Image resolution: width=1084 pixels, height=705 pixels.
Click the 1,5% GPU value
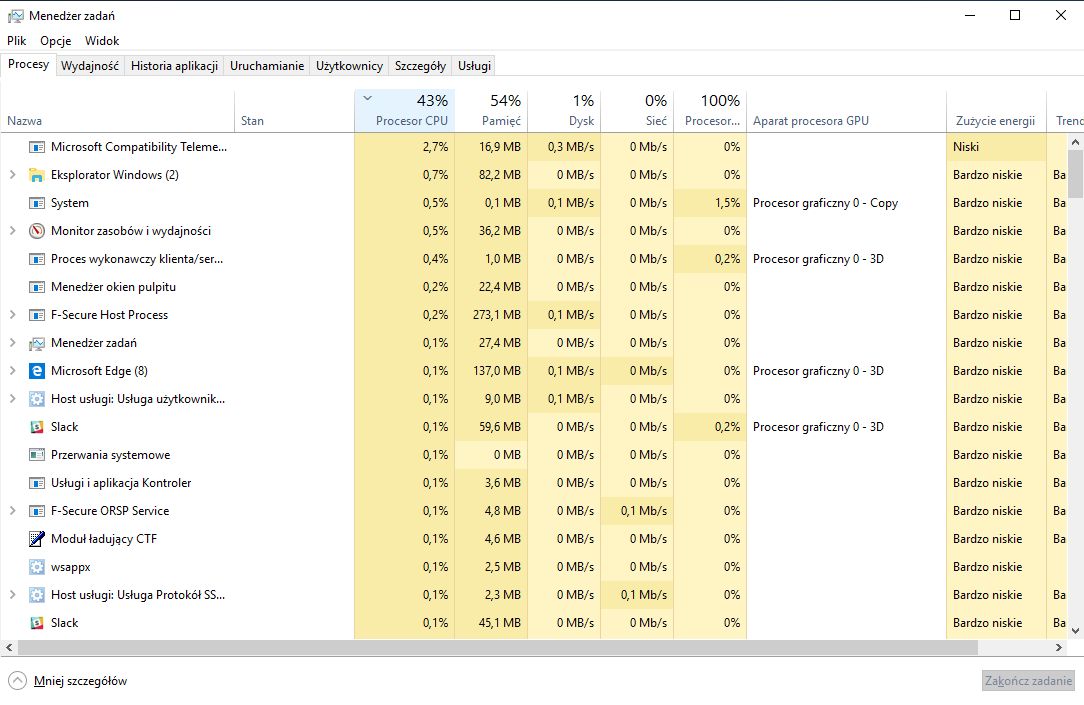[727, 203]
